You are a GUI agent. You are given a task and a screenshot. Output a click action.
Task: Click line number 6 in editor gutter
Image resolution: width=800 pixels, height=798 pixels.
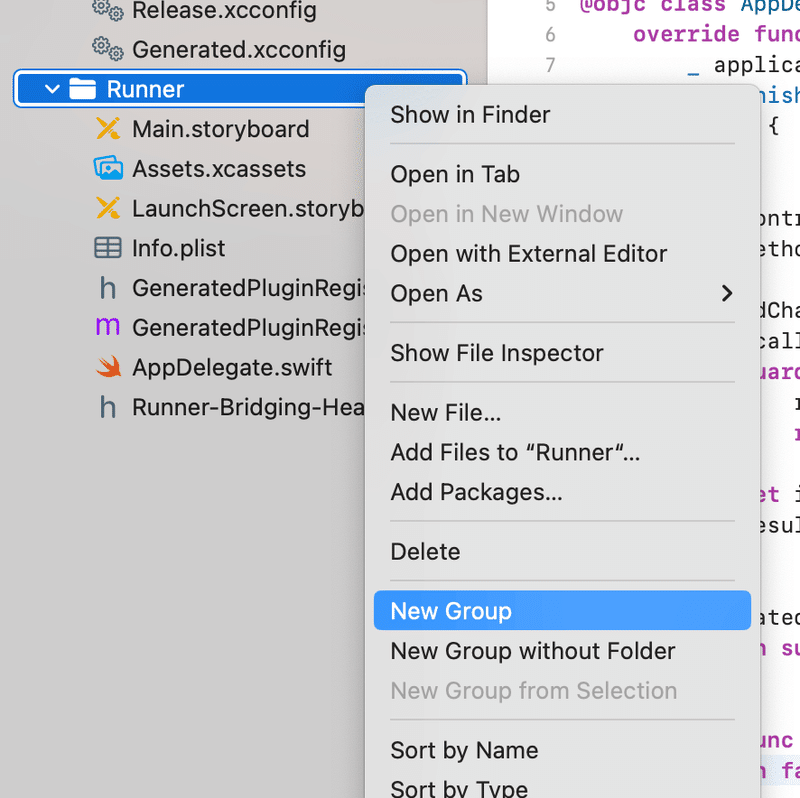coord(550,35)
